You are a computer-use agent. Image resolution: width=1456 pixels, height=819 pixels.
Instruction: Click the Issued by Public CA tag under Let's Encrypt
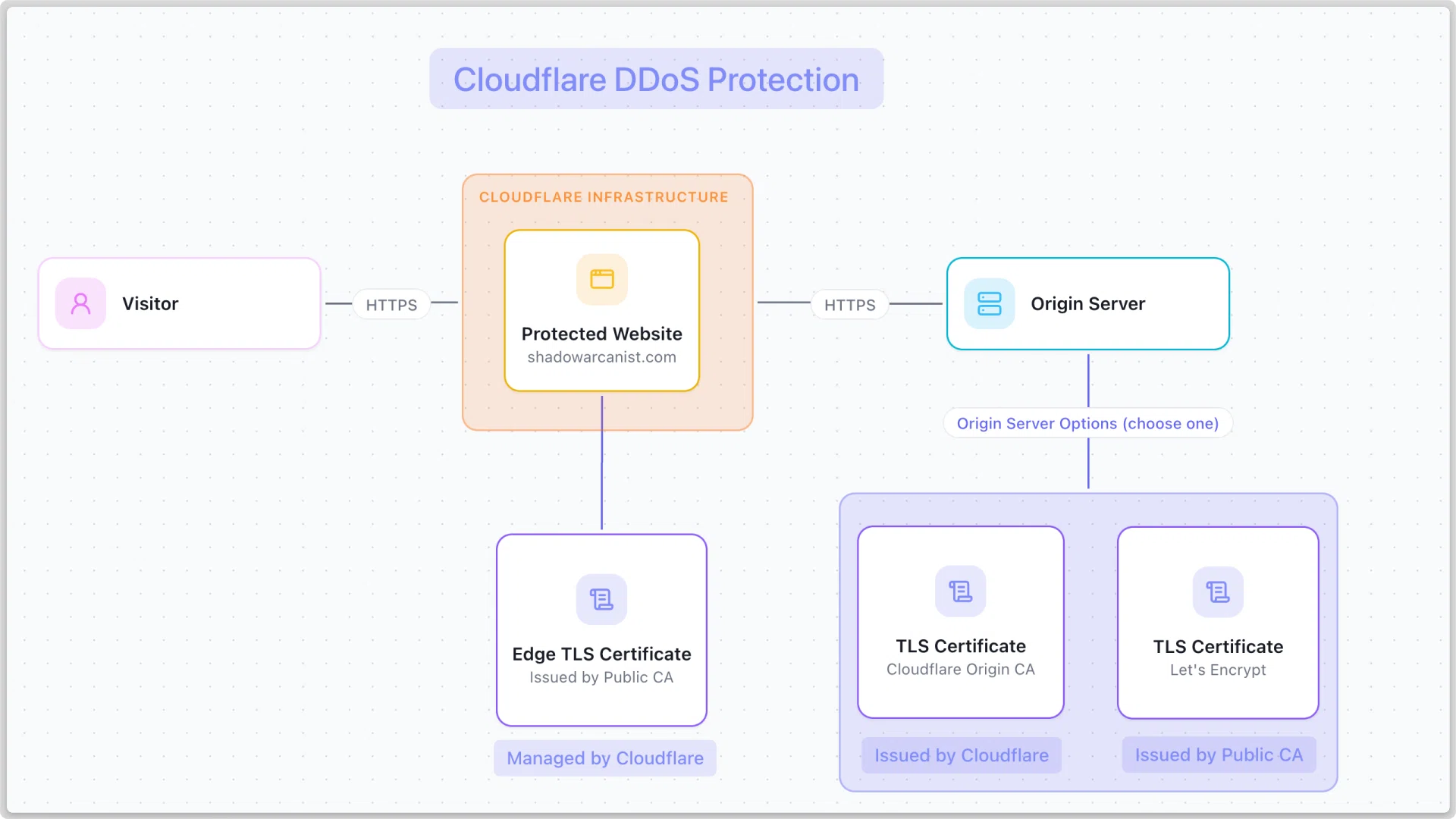click(1219, 755)
